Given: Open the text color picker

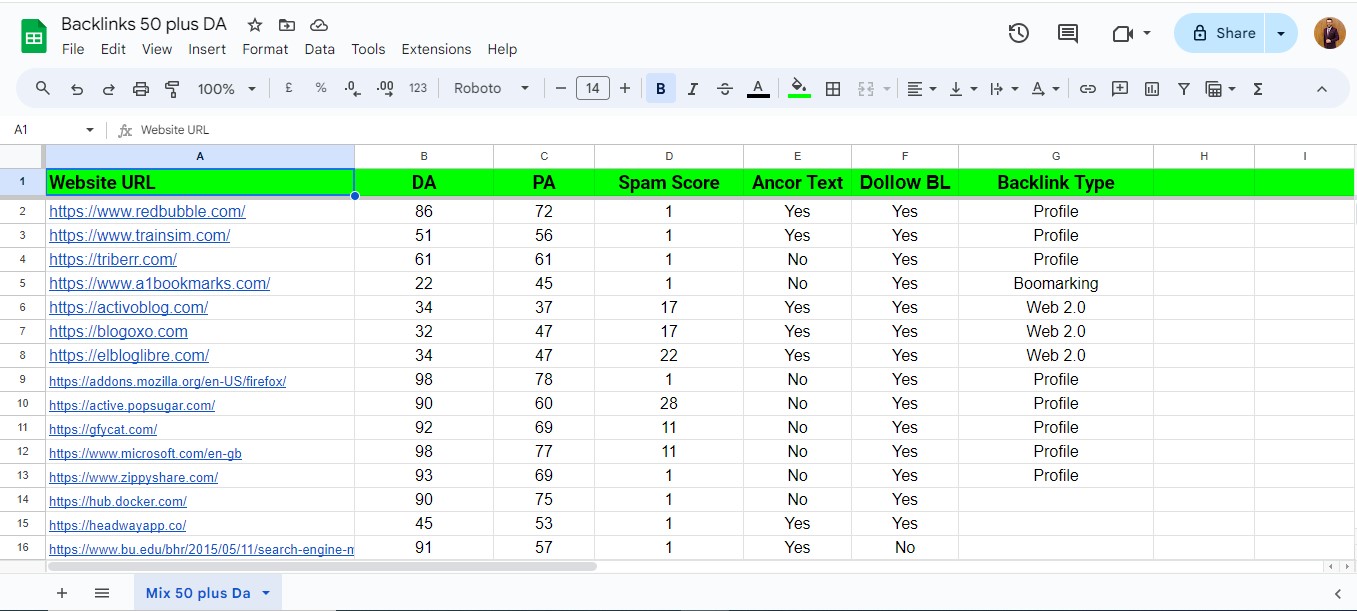Looking at the screenshot, I should pyautogui.click(x=758, y=88).
